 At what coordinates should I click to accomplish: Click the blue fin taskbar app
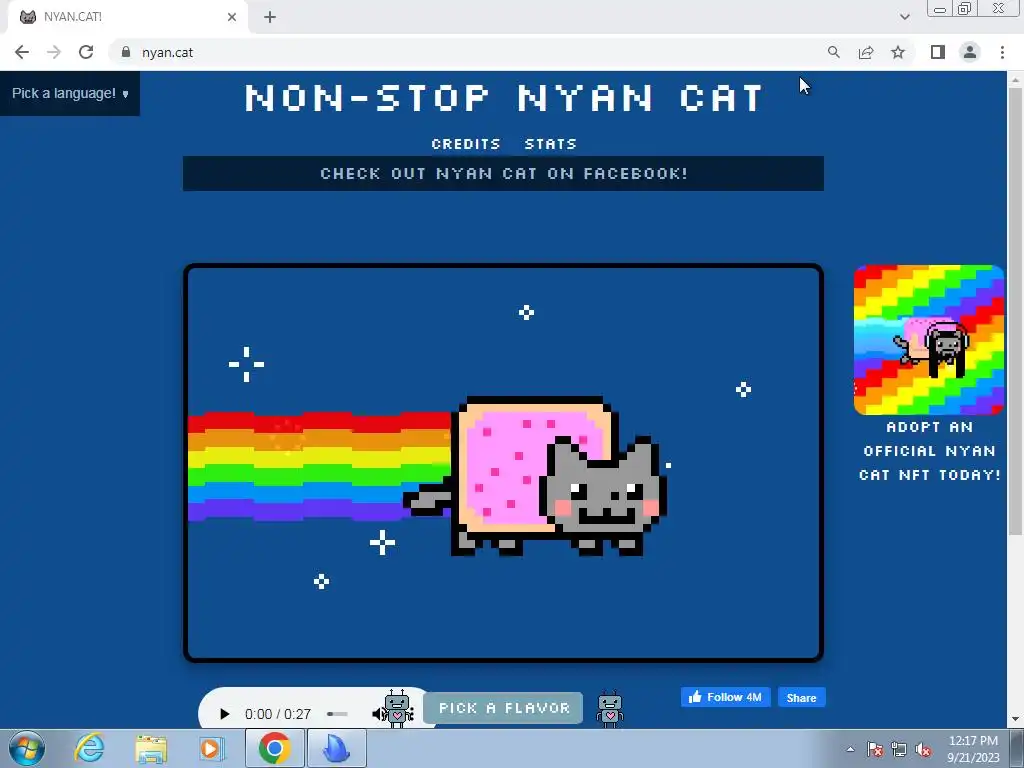click(337, 748)
